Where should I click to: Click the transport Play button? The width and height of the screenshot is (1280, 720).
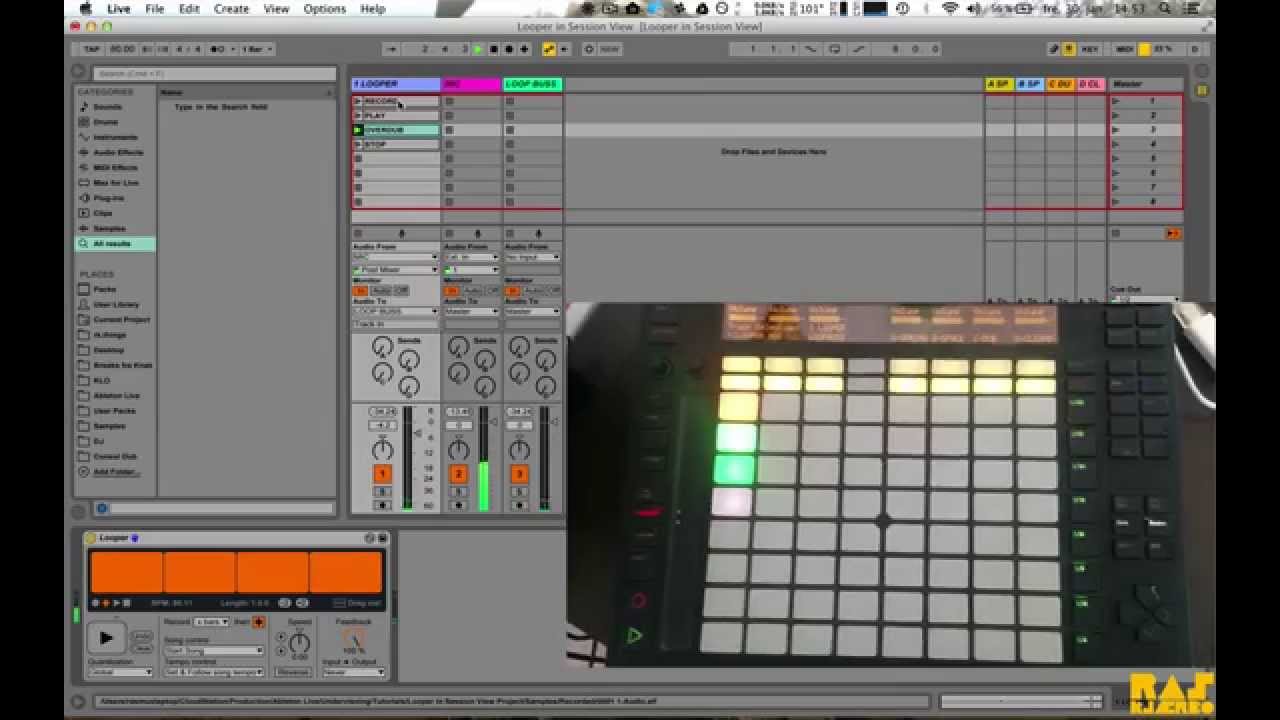(478, 49)
